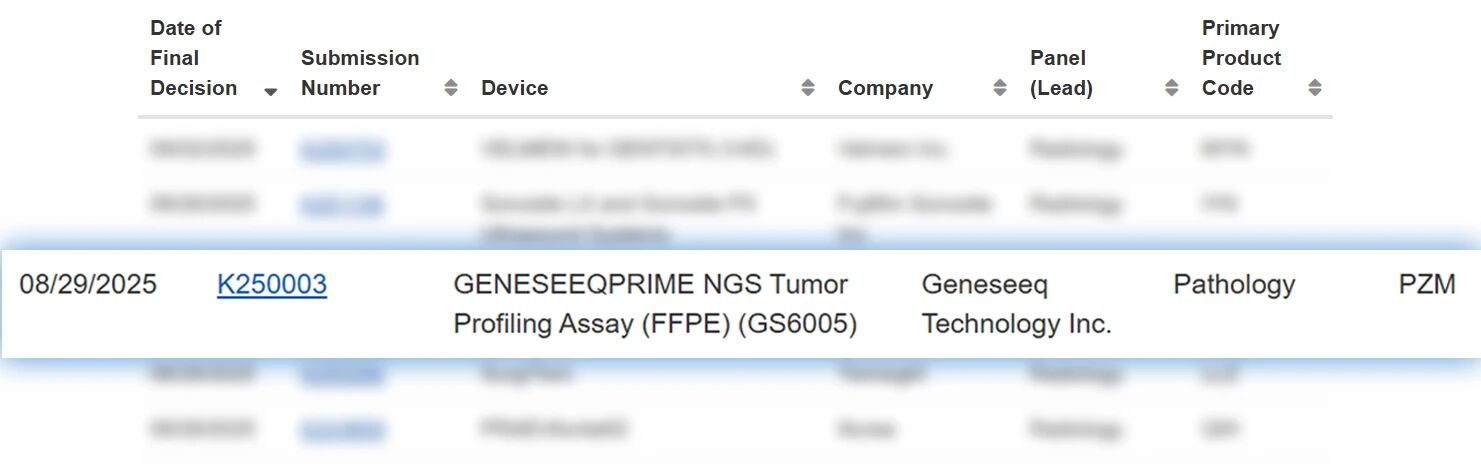Click the Geneseeq Technology Inc. company cell

[x=1016, y=304]
